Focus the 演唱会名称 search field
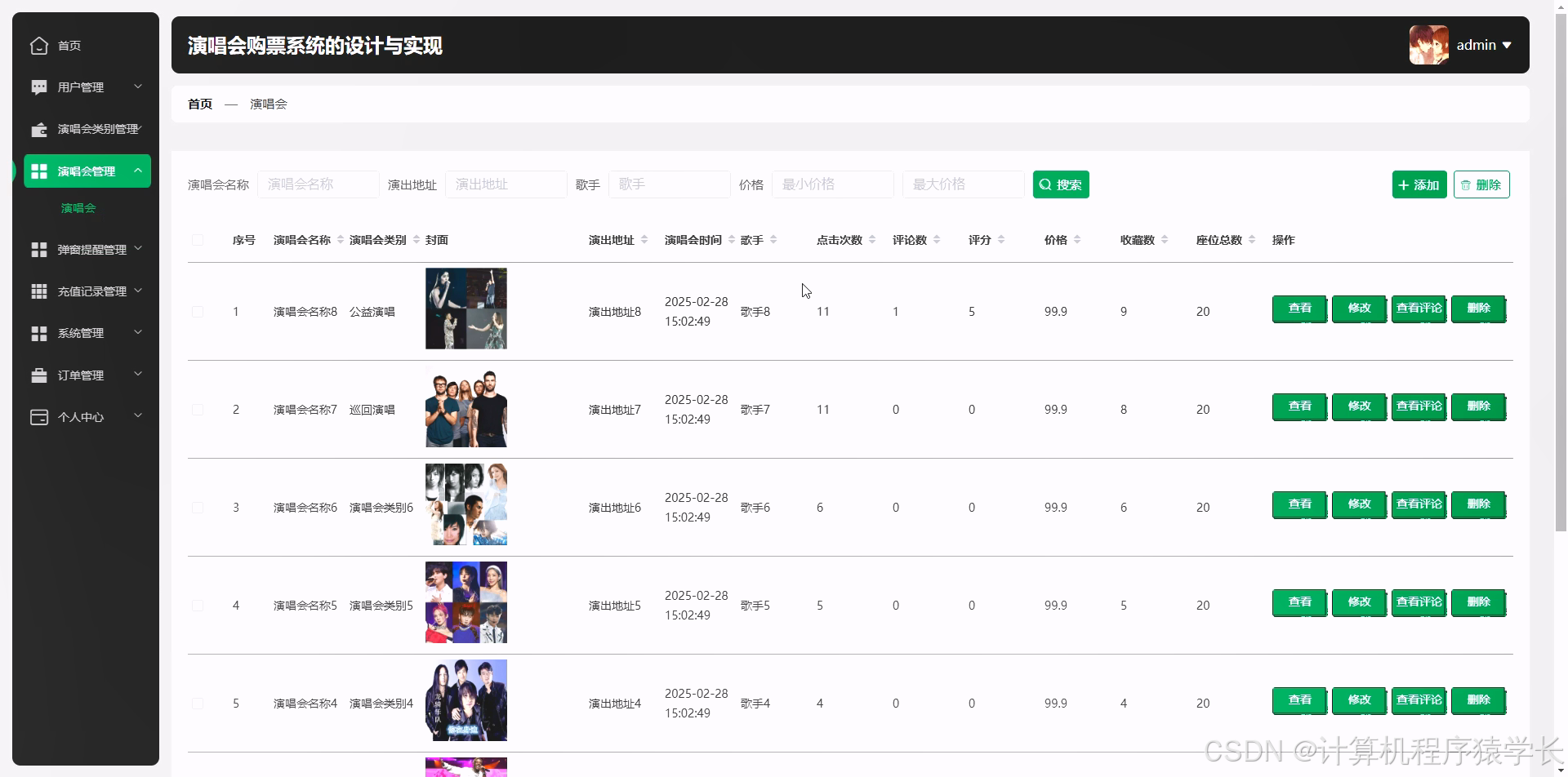 [x=318, y=184]
